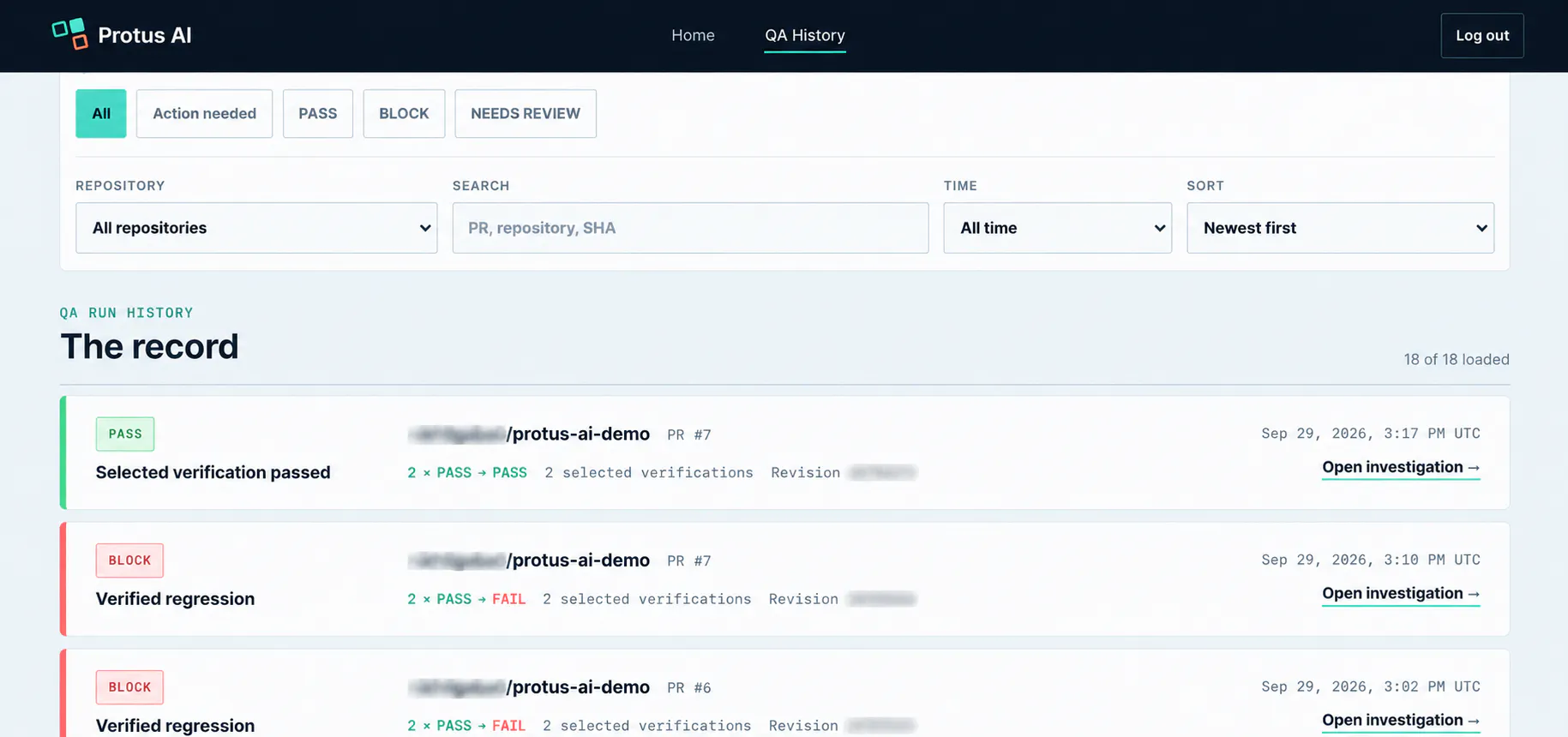Filter by Action needed
This screenshot has width=1568, height=737.
pyautogui.click(x=204, y=113)
